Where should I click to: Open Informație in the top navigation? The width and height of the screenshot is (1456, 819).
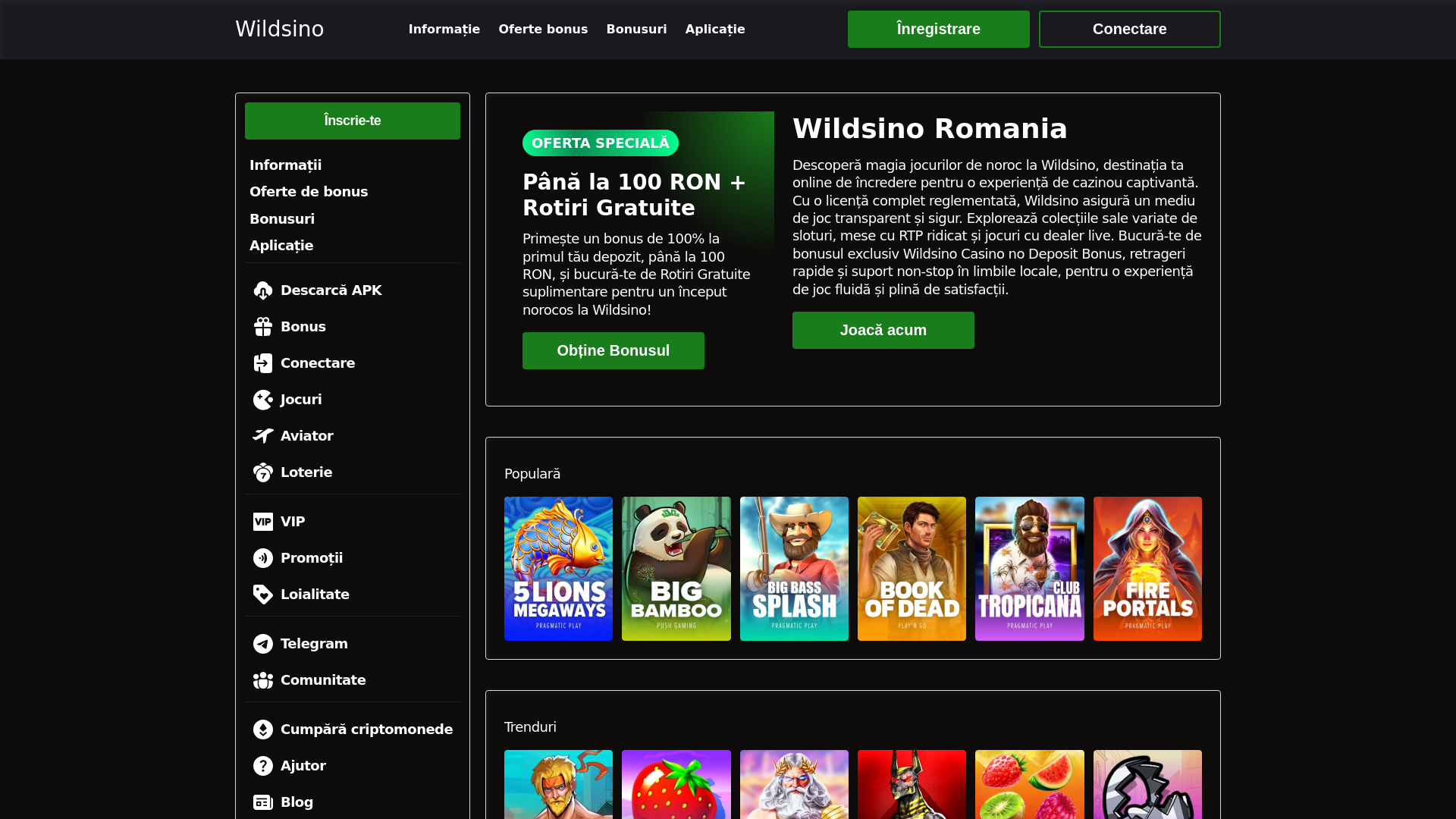(444, 29)
